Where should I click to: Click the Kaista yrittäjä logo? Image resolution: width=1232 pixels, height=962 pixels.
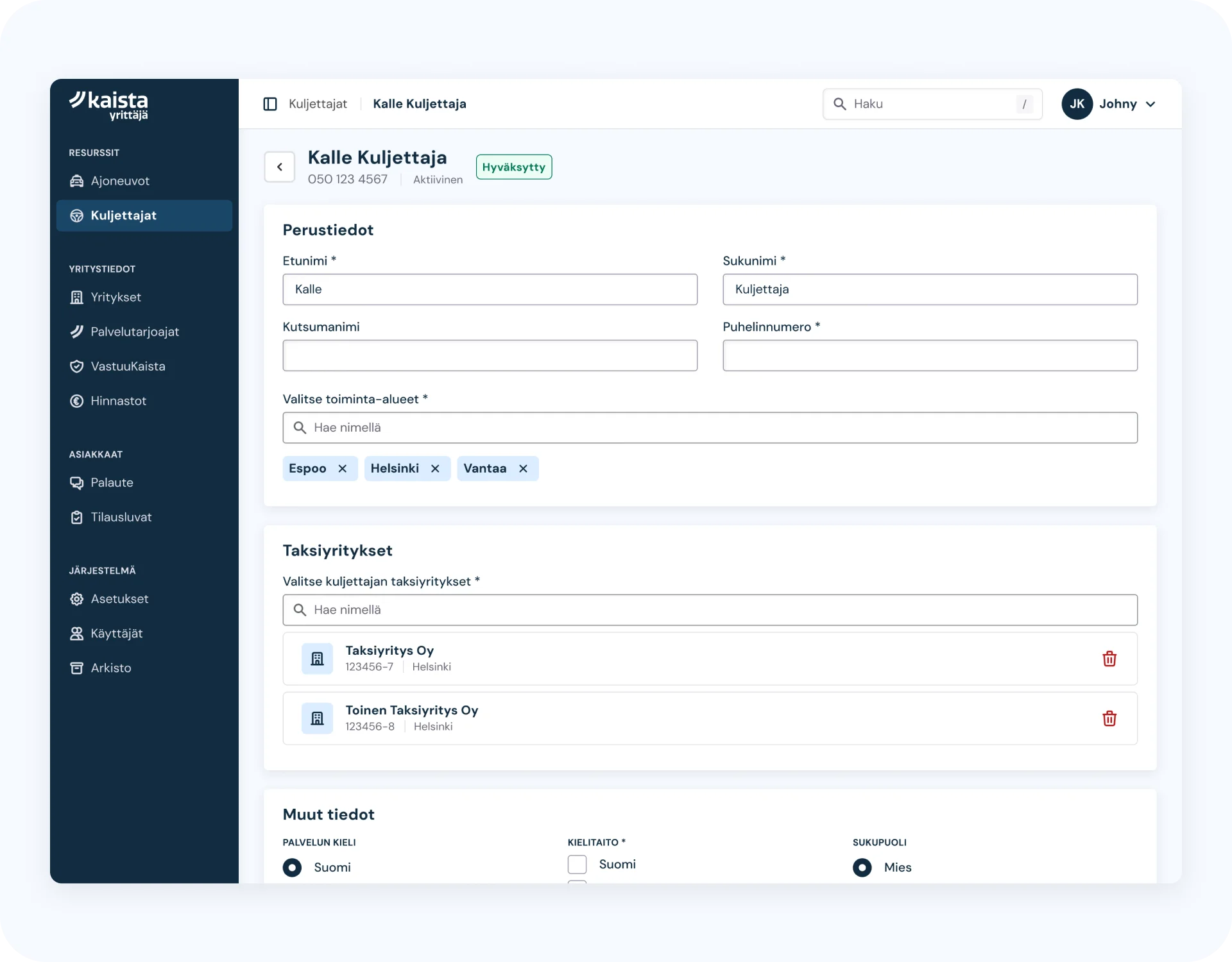pyautogui.click(x=109, y=106)
